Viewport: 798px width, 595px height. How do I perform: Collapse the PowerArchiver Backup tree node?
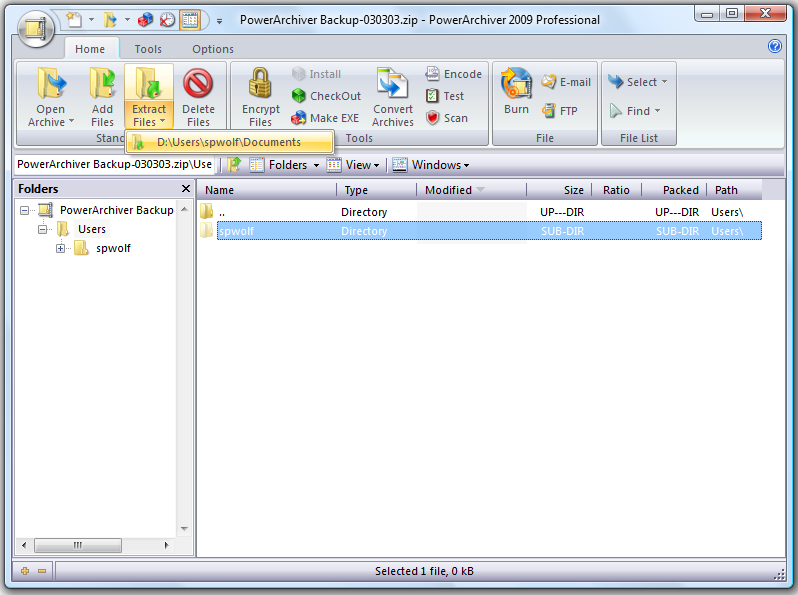(x=24, y=210)
